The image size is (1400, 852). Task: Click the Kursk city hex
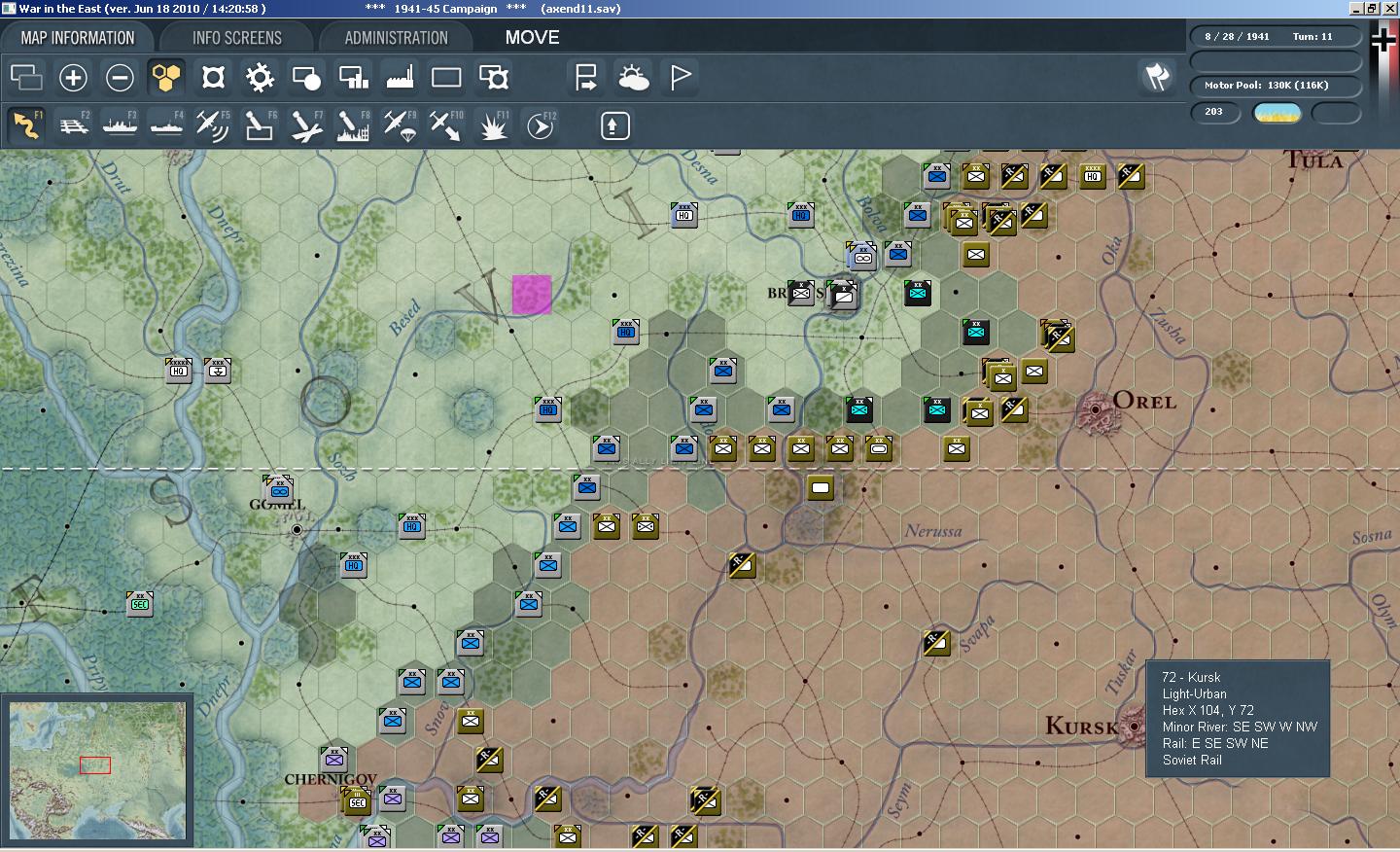1134,726
